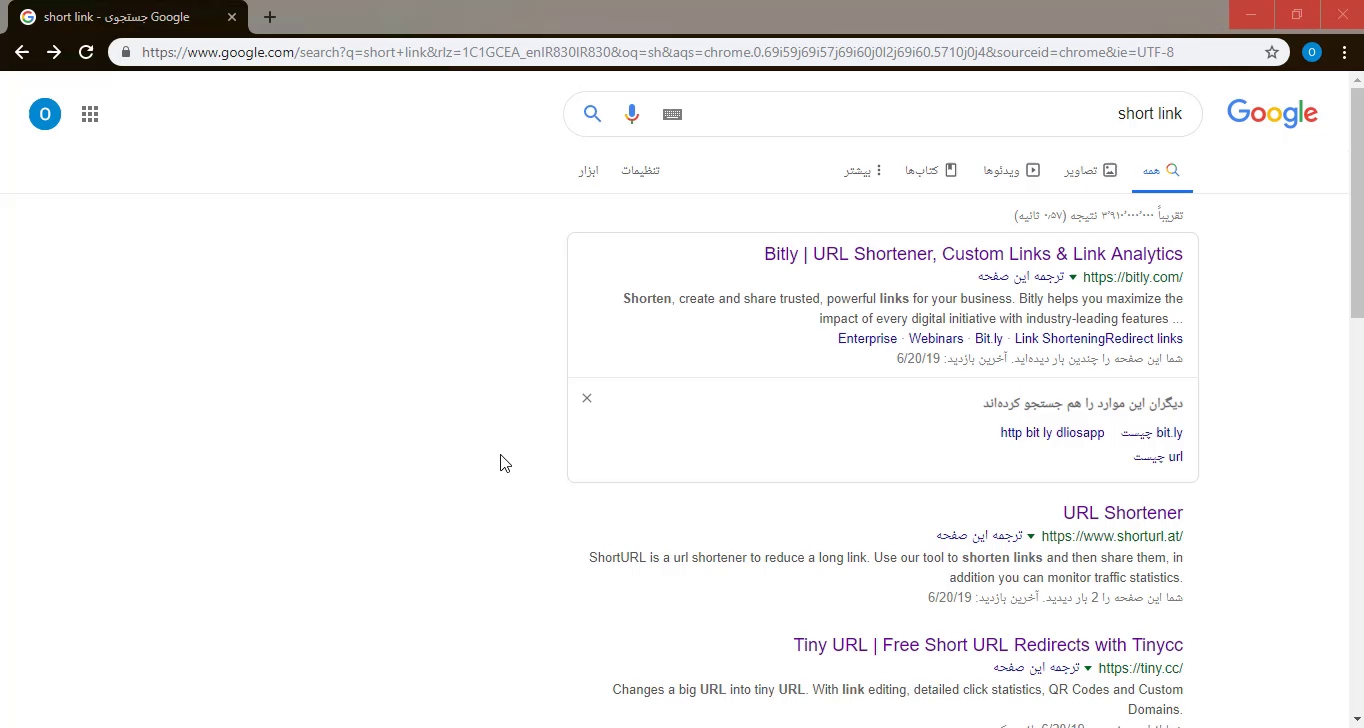Viewport: 1364px width, 728px height.
Task: Translate the Bitly page via 'ترجمه این صفحه'
Action: [1021, 277]
